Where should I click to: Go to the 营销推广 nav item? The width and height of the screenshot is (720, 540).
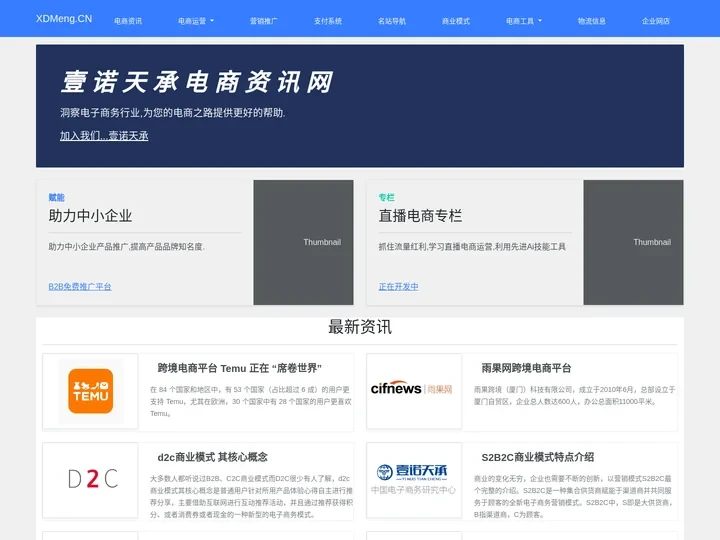(x=264, y=21)
